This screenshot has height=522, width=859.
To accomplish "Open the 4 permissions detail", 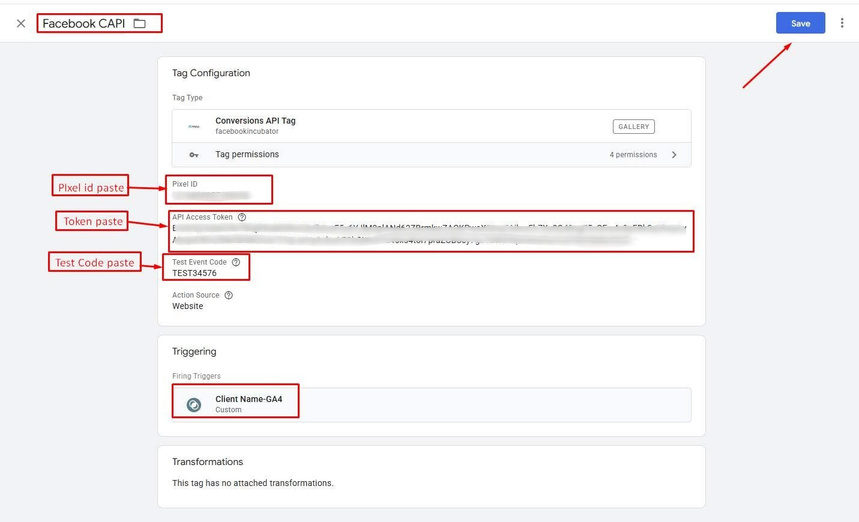I will (633, 155).
